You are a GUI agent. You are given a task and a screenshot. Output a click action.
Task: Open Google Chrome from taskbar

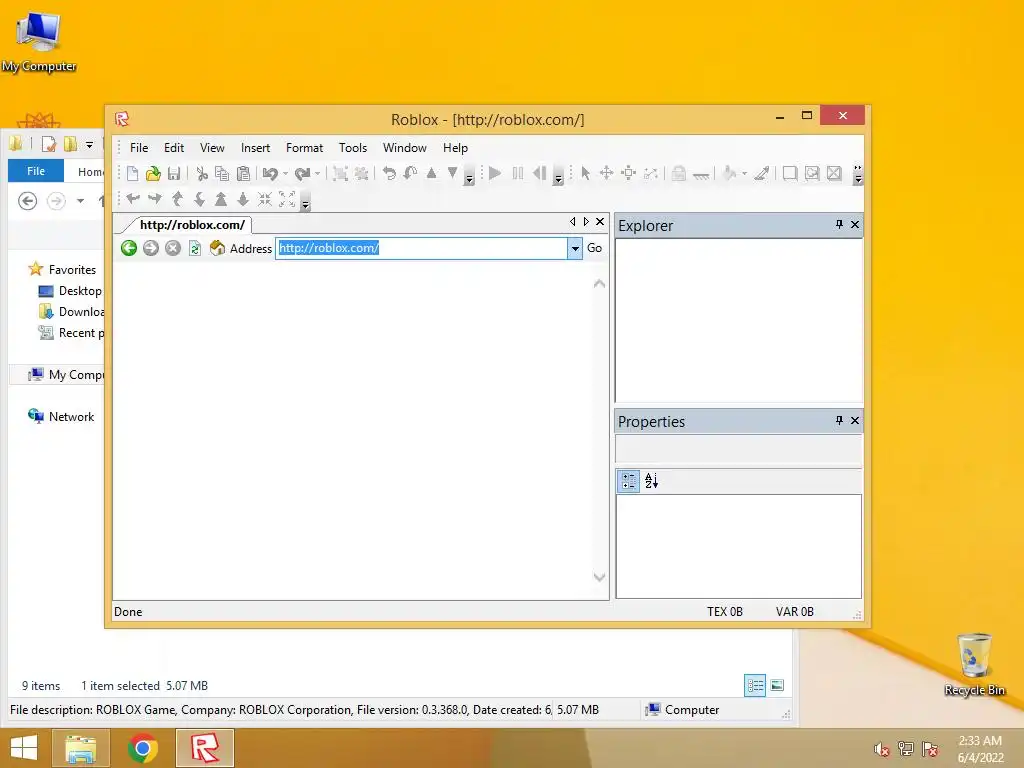click(x=142, y=748)
